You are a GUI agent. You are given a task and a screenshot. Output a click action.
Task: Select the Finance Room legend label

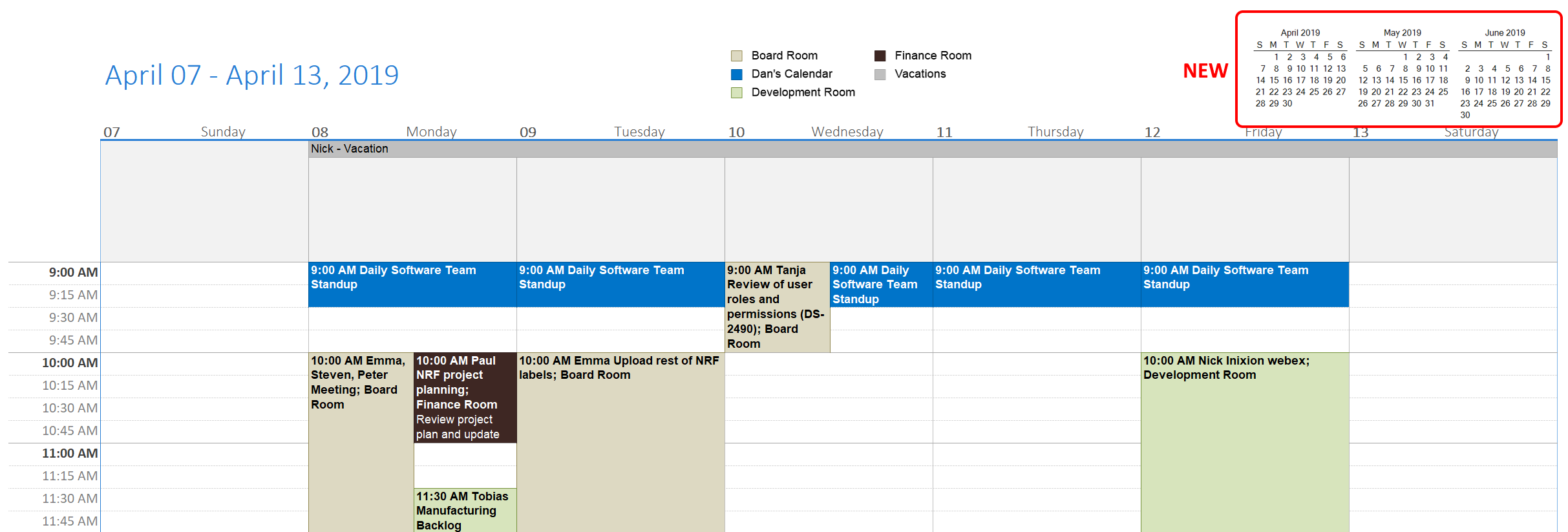tap(933, 56)
